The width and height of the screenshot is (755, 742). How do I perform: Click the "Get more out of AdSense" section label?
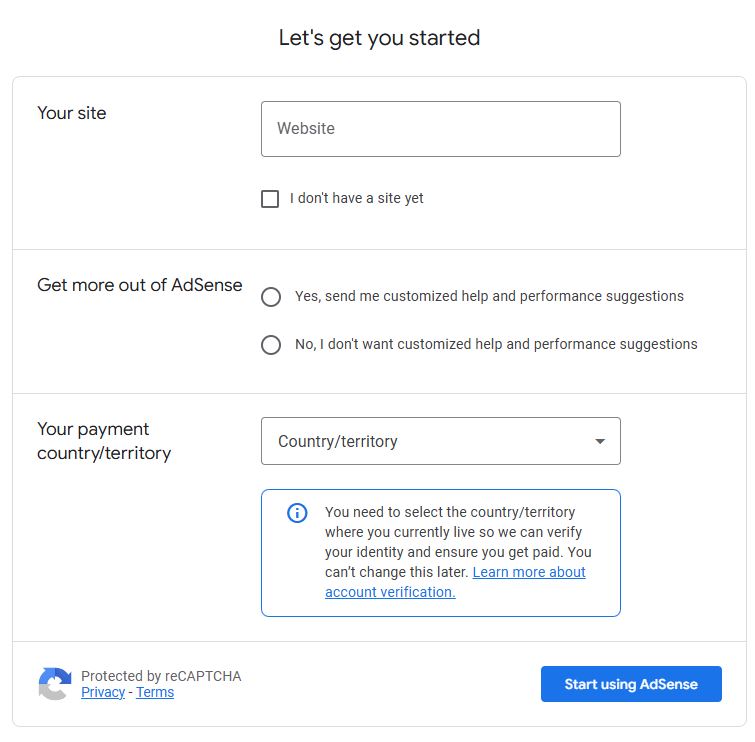click(x=140, y=285)
